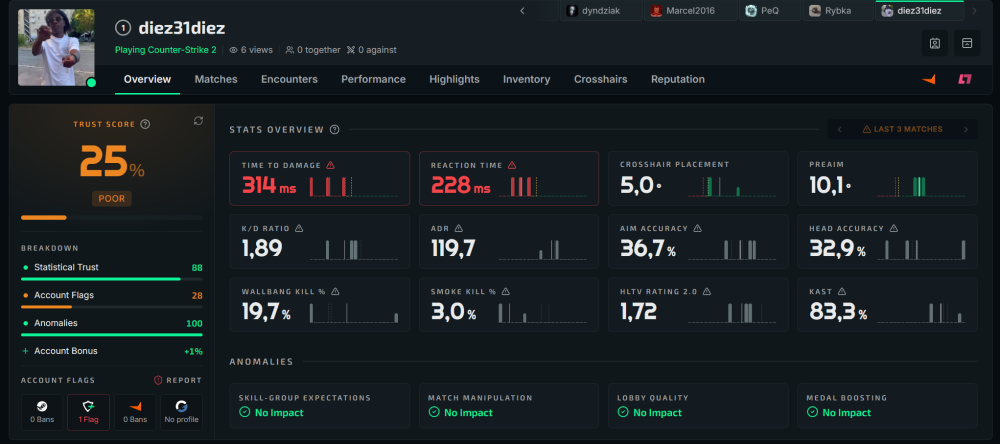Open the Reputation tab
The image size is (1000, 444).
678,79
